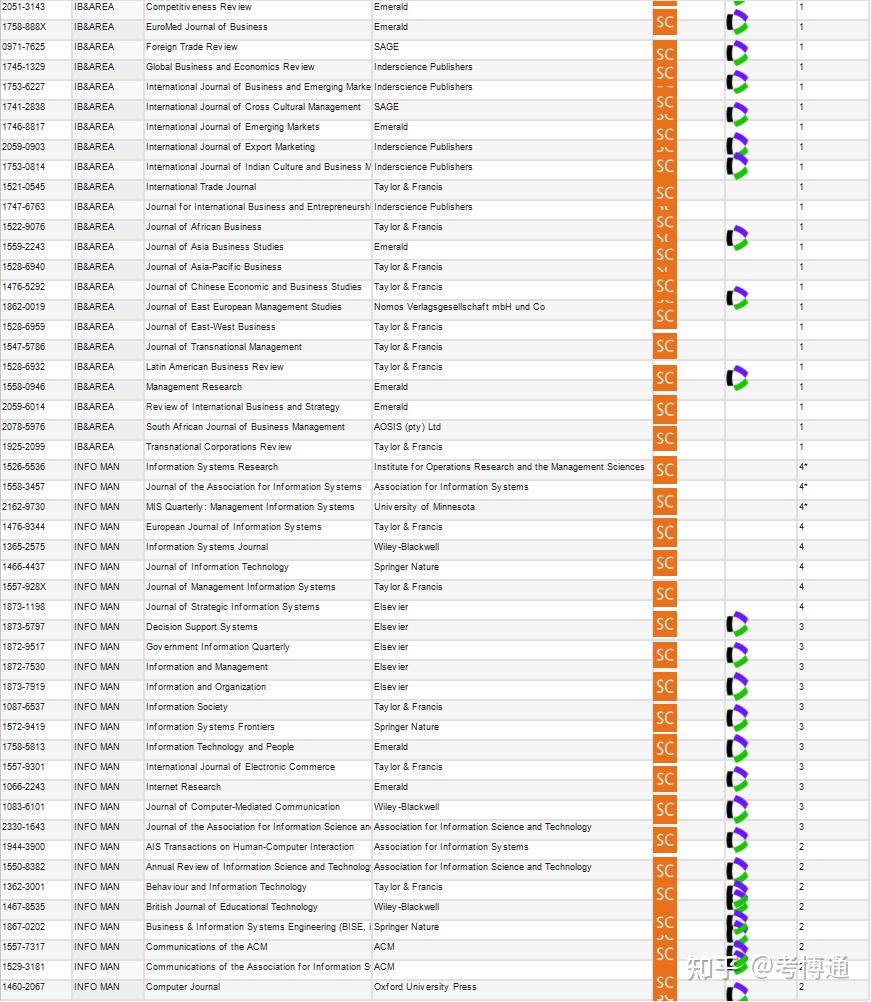Select the Institute for Operations Research publisher cell
The height and width of the screenshot is (1002, 871).
coord(509,466)
